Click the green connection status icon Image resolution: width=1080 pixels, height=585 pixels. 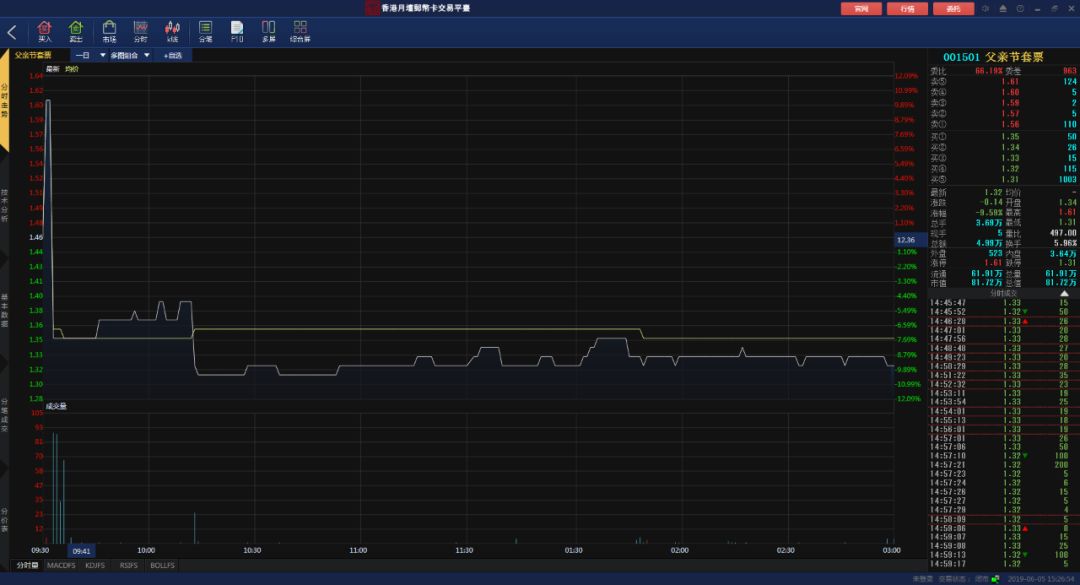[995, 579]
